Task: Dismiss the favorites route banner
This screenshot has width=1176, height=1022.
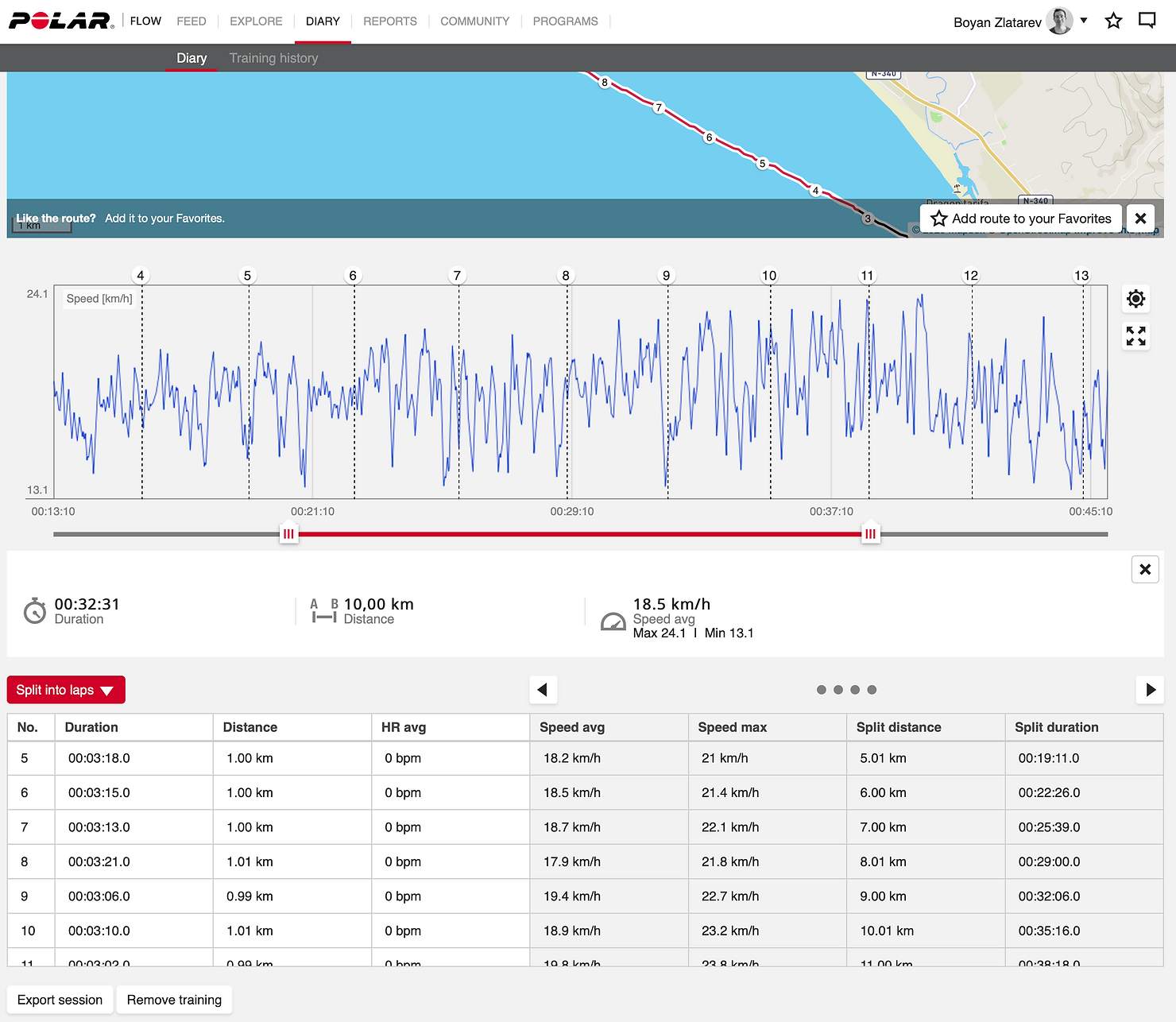Action: pos(1140,219)
